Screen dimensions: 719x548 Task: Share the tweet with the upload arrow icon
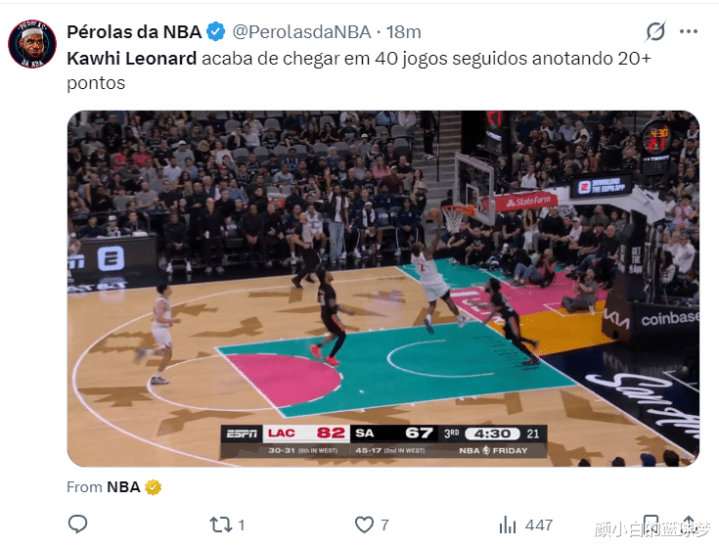[689, 524]
